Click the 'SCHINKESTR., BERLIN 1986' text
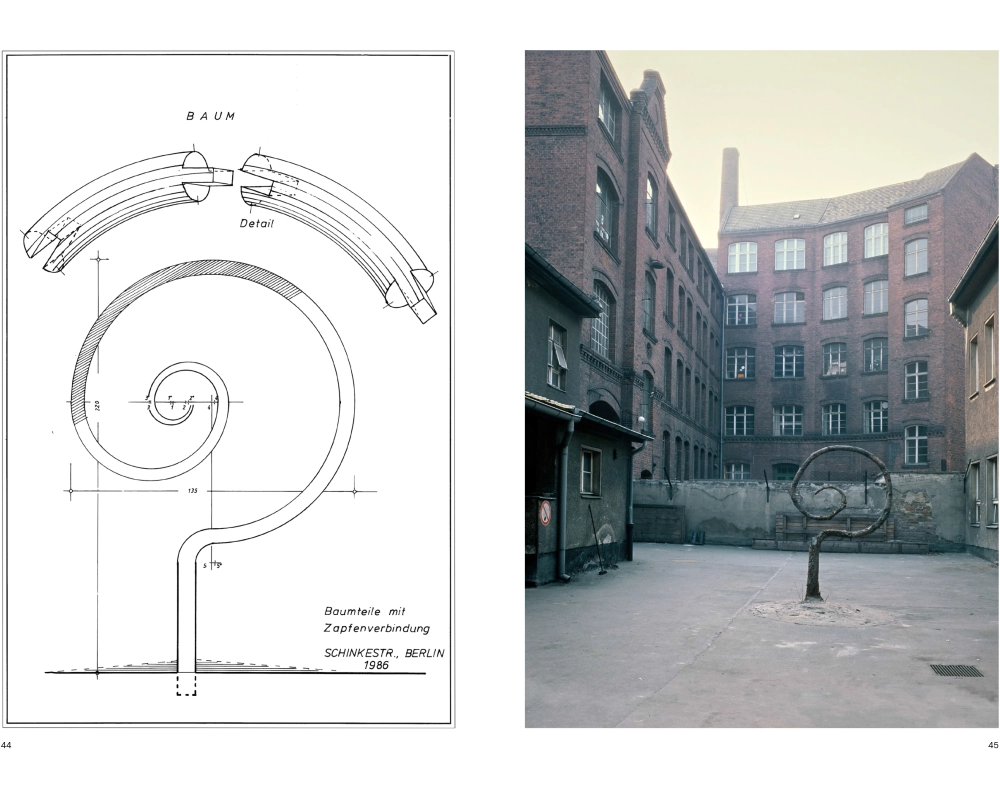 click(x=383, y=658)
